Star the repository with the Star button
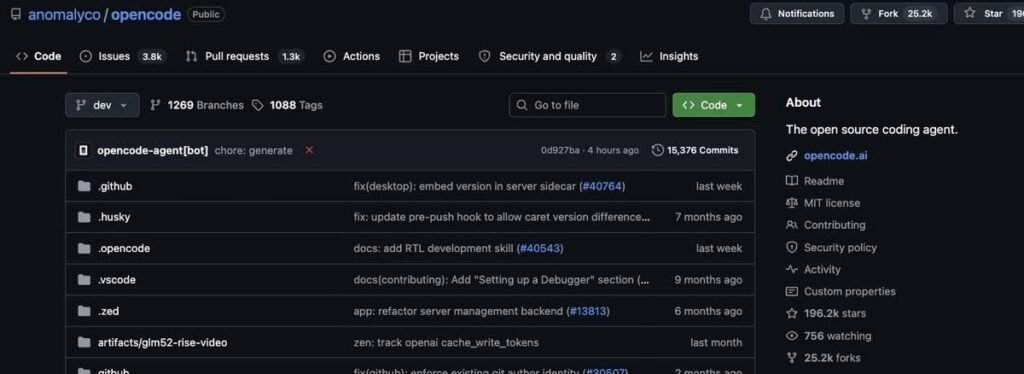Viewport: 1024px width, 374px height. click(x=989, y=14)
